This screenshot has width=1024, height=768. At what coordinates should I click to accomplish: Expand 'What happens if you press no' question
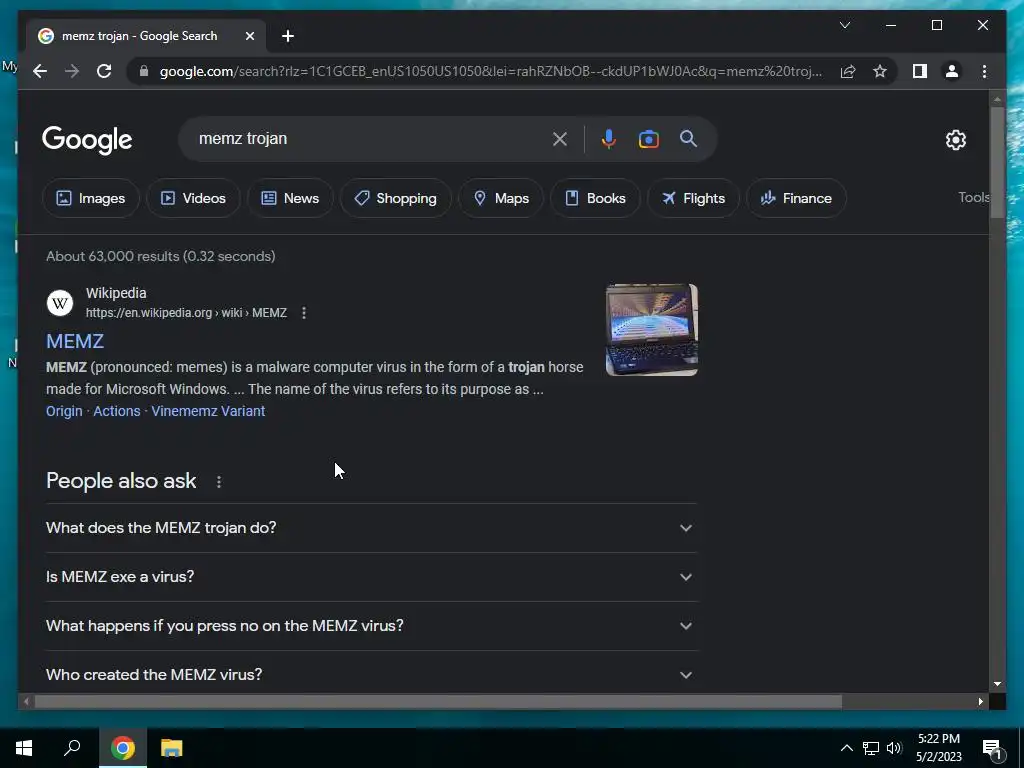371,626
